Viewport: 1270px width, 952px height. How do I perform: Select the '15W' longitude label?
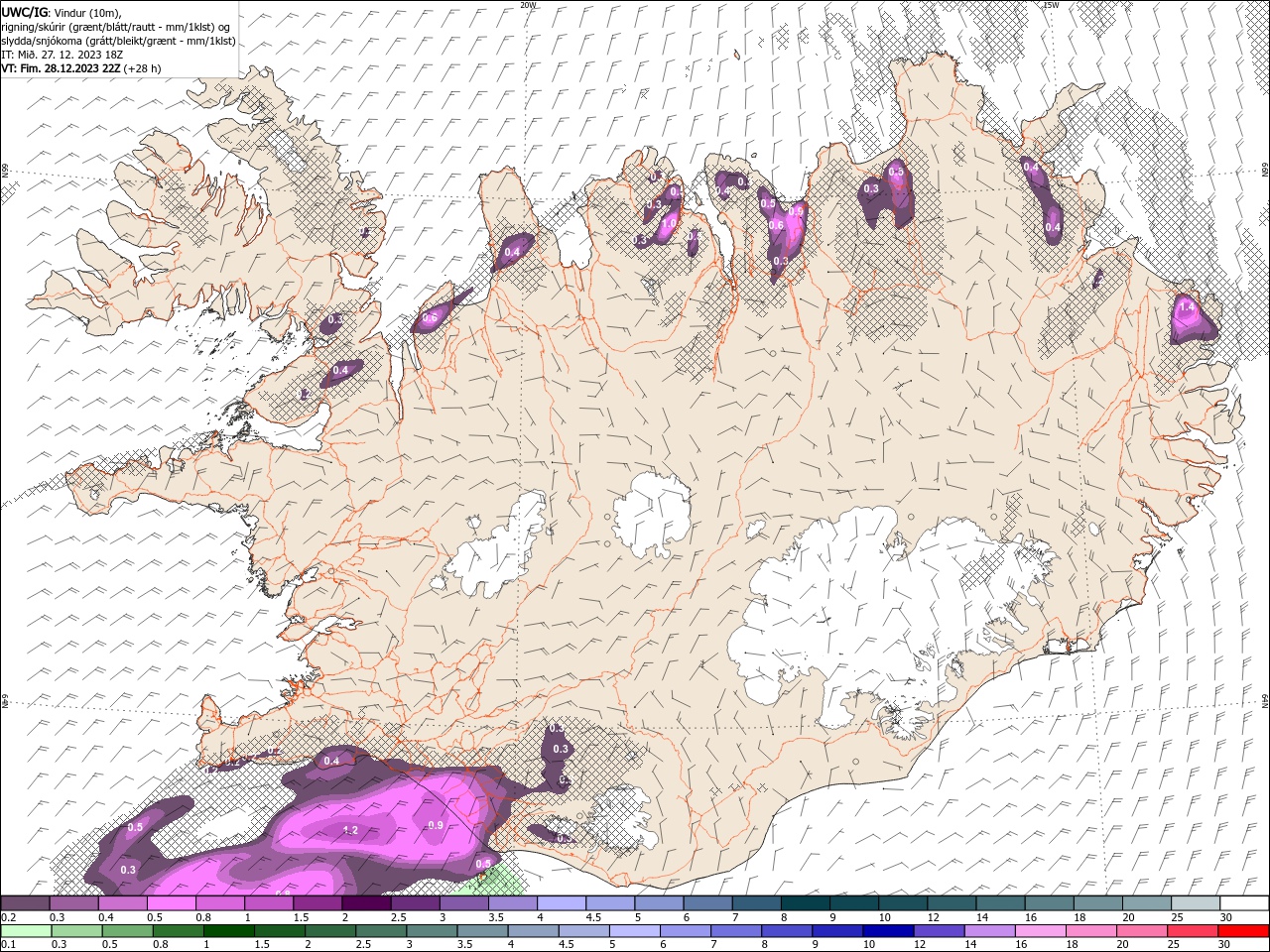tap(1051, 5)
